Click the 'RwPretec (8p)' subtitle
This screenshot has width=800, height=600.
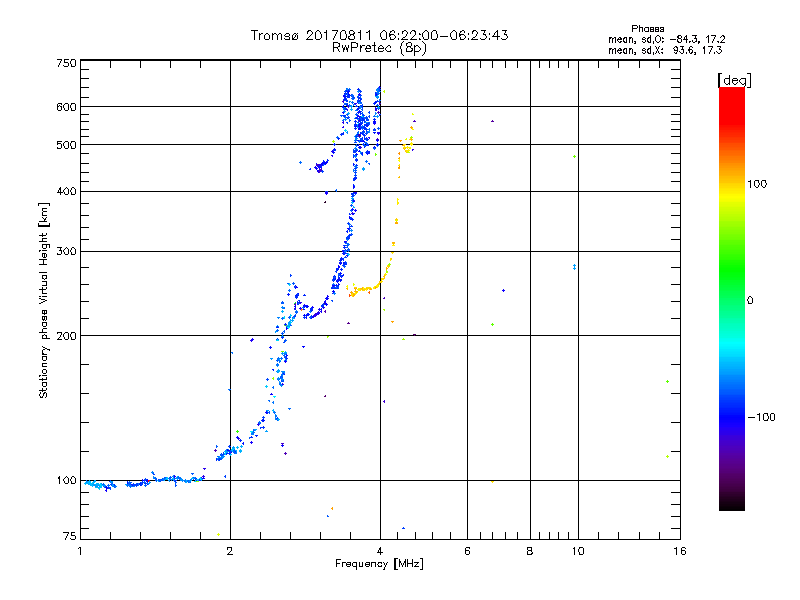(379, 48)
